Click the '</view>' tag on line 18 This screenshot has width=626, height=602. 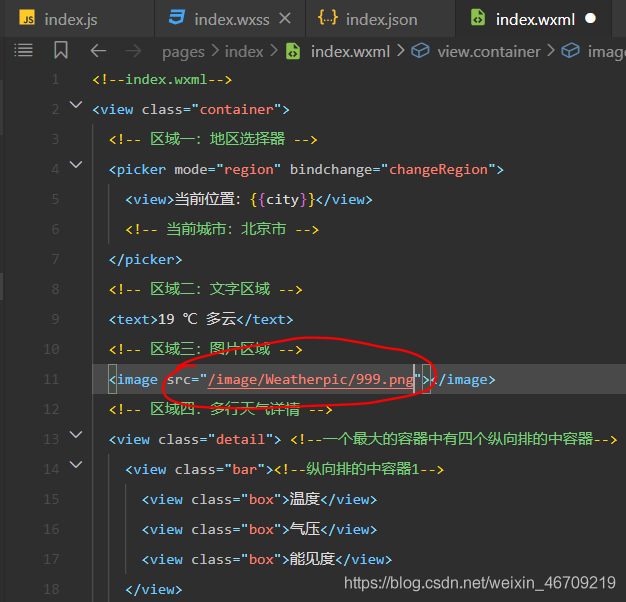(x=154, y=589)
